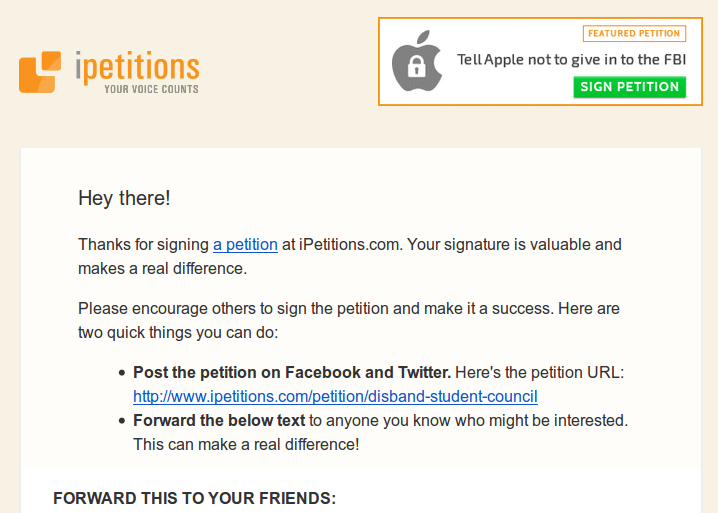Click the gray Apple logo with padlock
The width and height of the screenshot is (718, 513).
417,61
